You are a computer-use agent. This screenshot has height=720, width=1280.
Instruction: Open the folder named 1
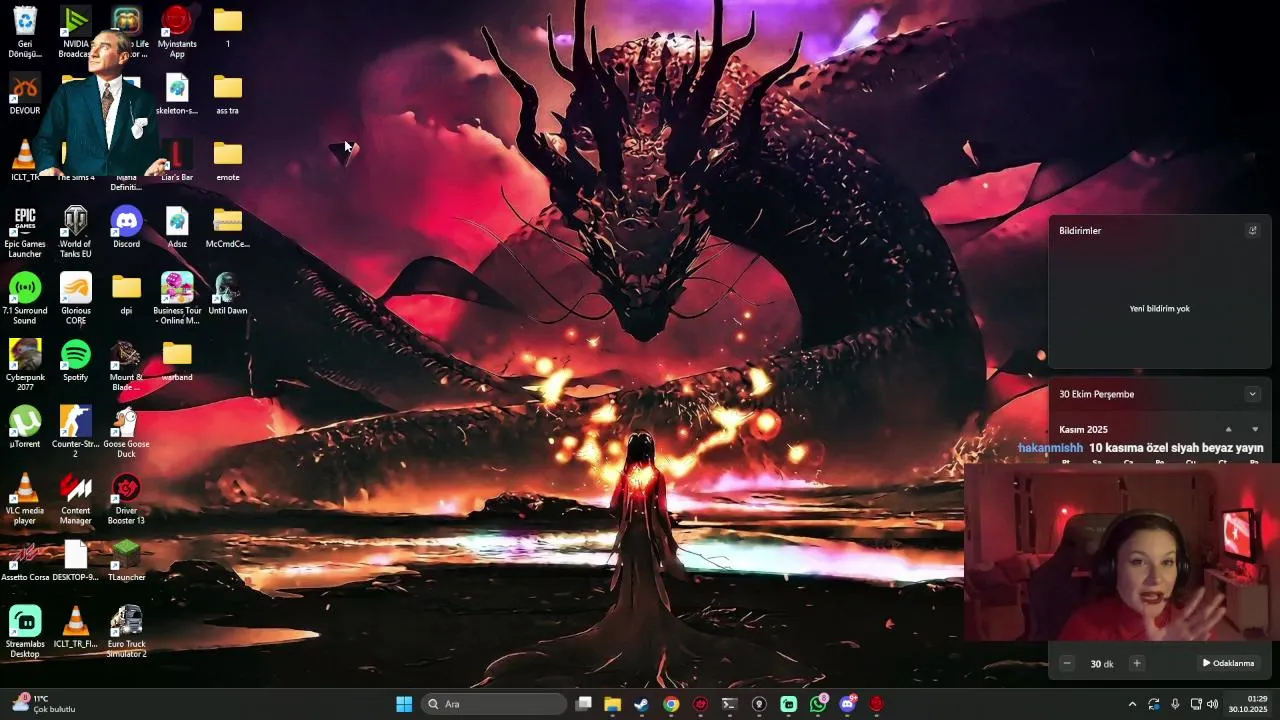228,28
